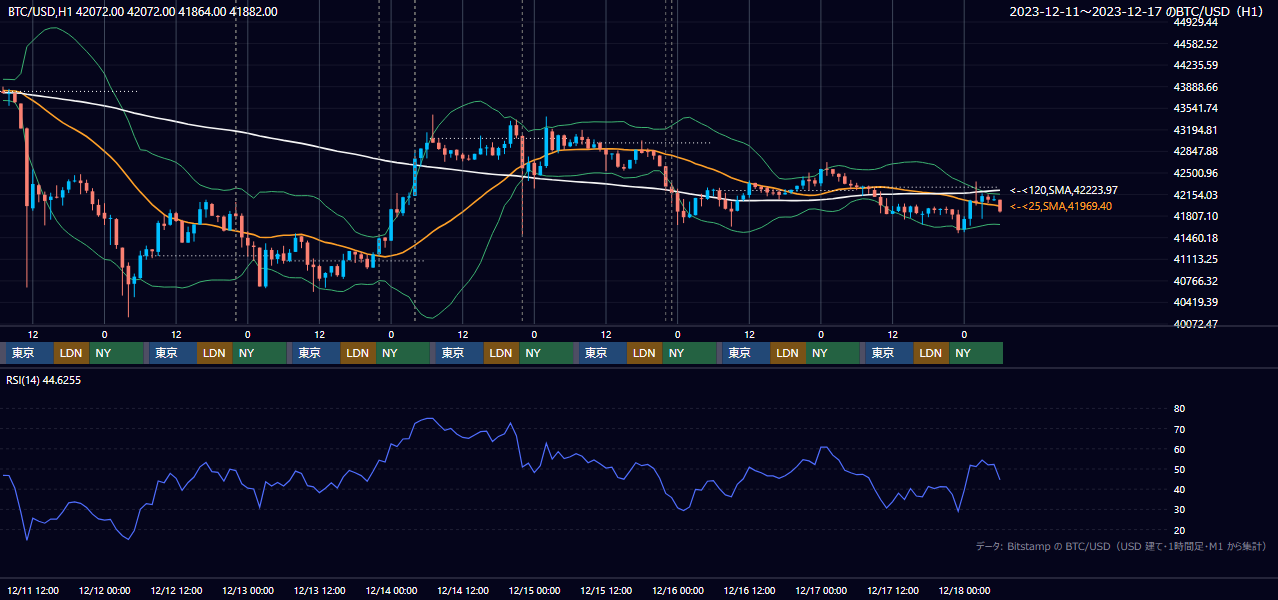
Task: Select the 12/12 12:00 time label
Action: point(176,591)
